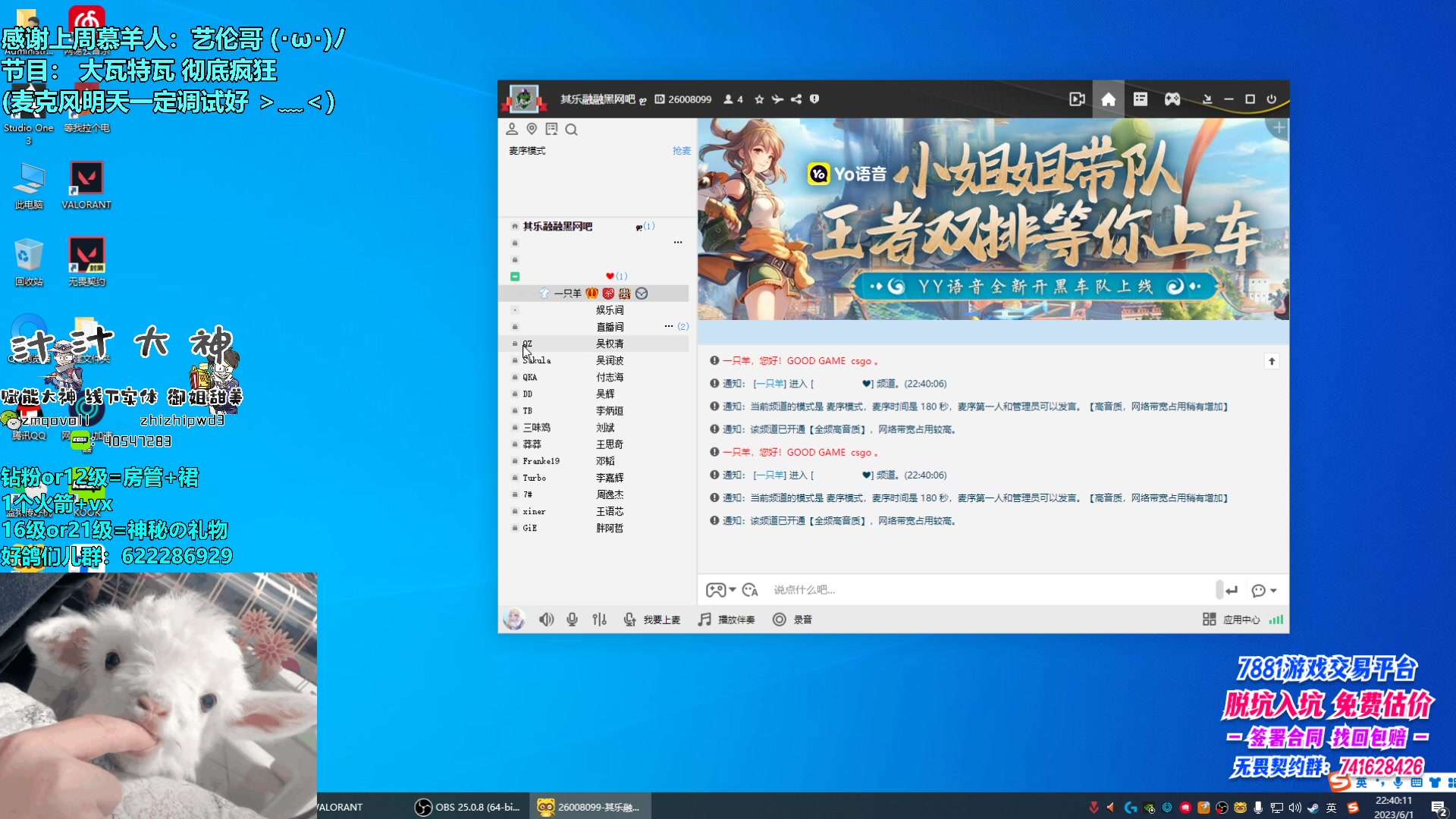Screen dimensions: 1456x819
Task: Click the green signal strength bars icon
Action: pos(1276,620)
